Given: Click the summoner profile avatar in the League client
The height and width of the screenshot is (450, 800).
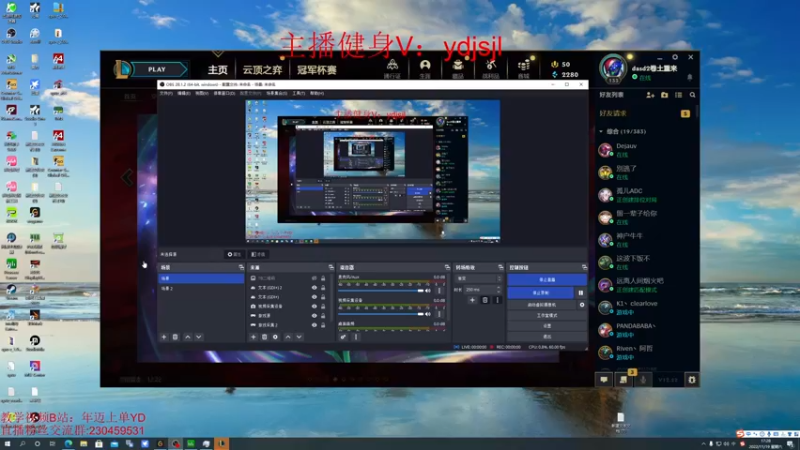Looking at the screenshot, I should pos(612,69).
